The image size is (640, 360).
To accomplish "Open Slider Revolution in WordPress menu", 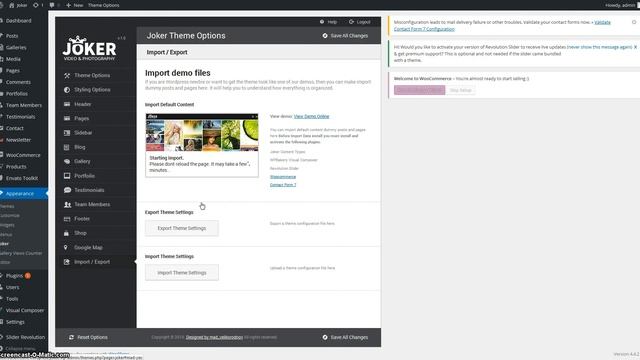I will (x=24, y=337).
